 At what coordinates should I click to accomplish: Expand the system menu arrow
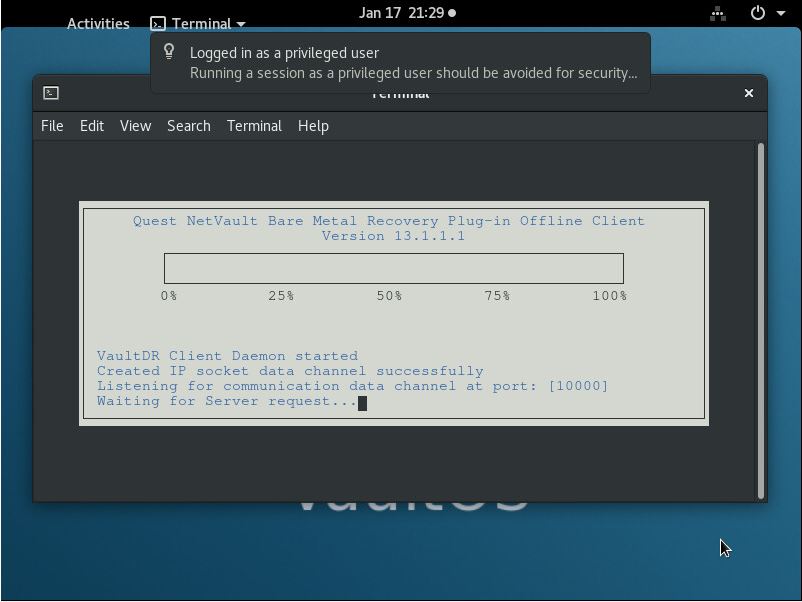(x=781, y=13)
